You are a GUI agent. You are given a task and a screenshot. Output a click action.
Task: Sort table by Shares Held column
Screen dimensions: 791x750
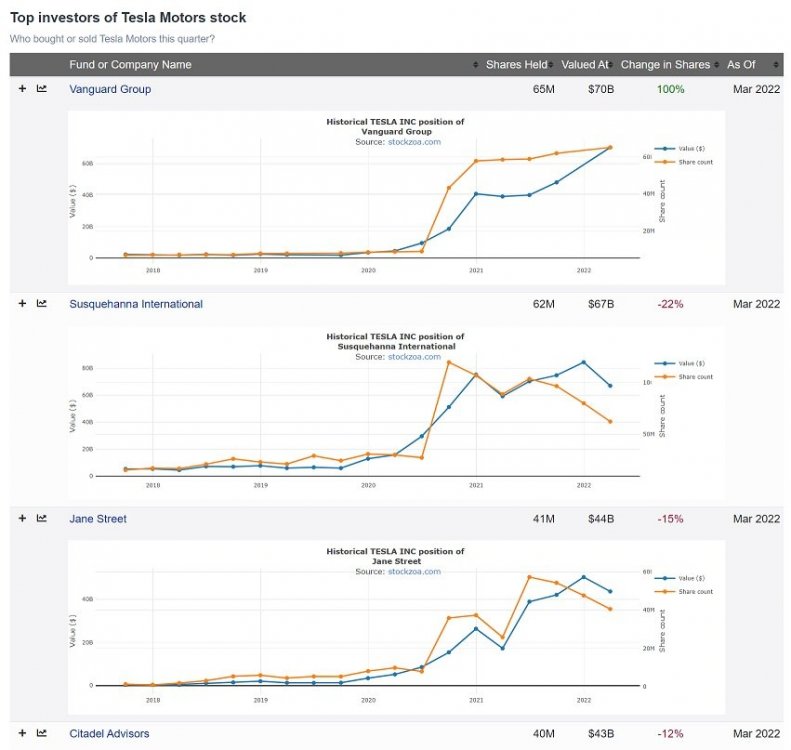(x=516, y=65)
